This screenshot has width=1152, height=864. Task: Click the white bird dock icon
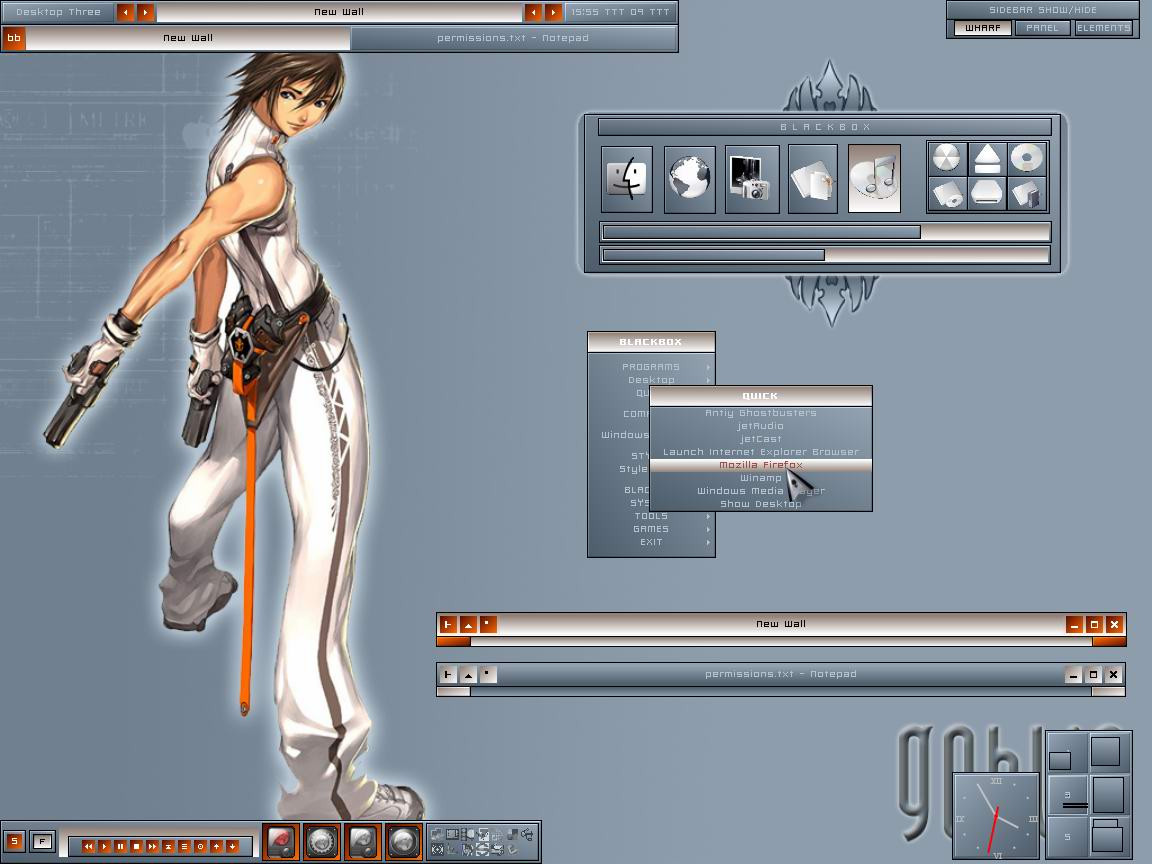[363, 842]
